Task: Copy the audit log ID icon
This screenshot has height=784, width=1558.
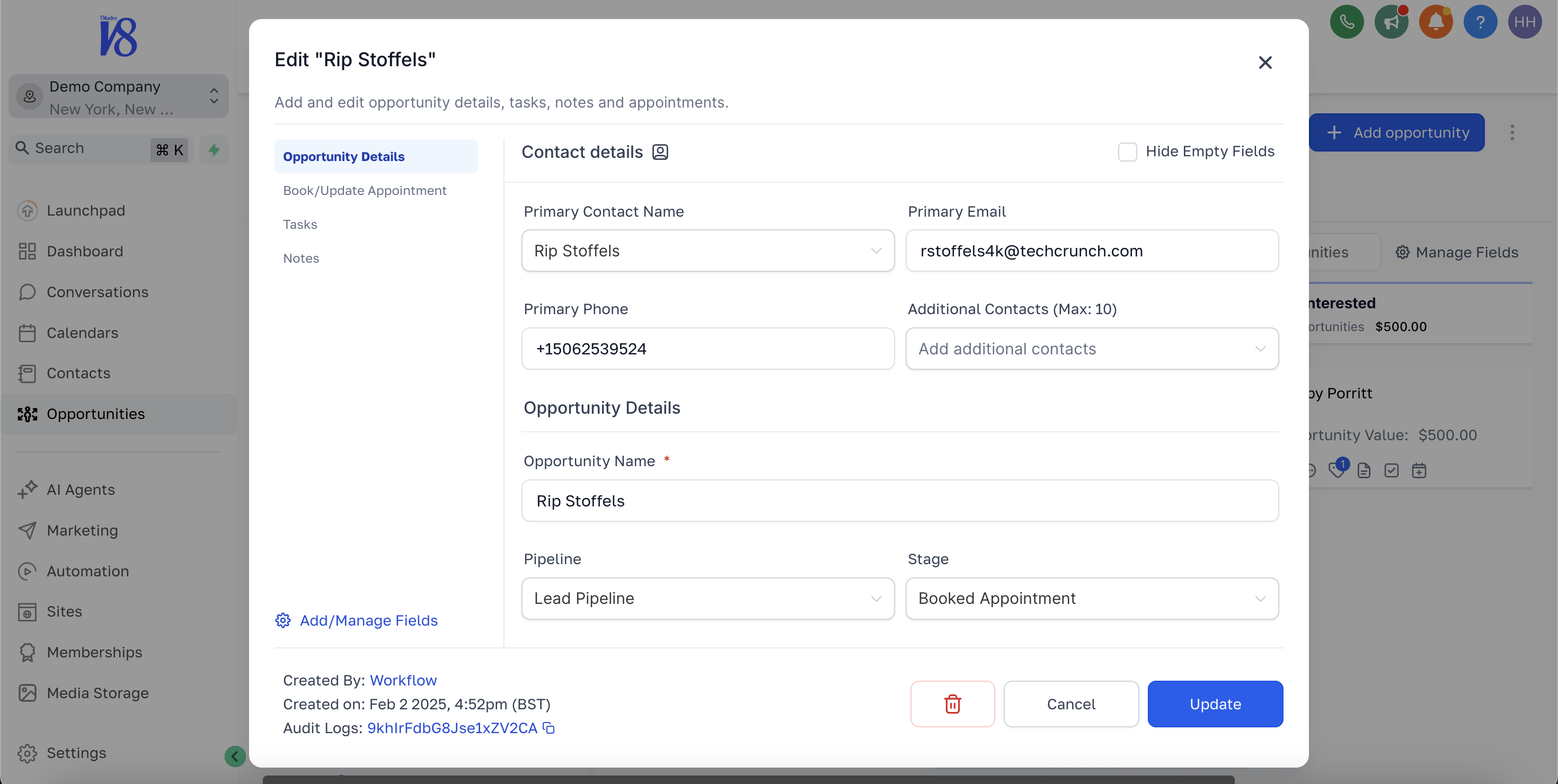Action: click(x=548, y=728)
